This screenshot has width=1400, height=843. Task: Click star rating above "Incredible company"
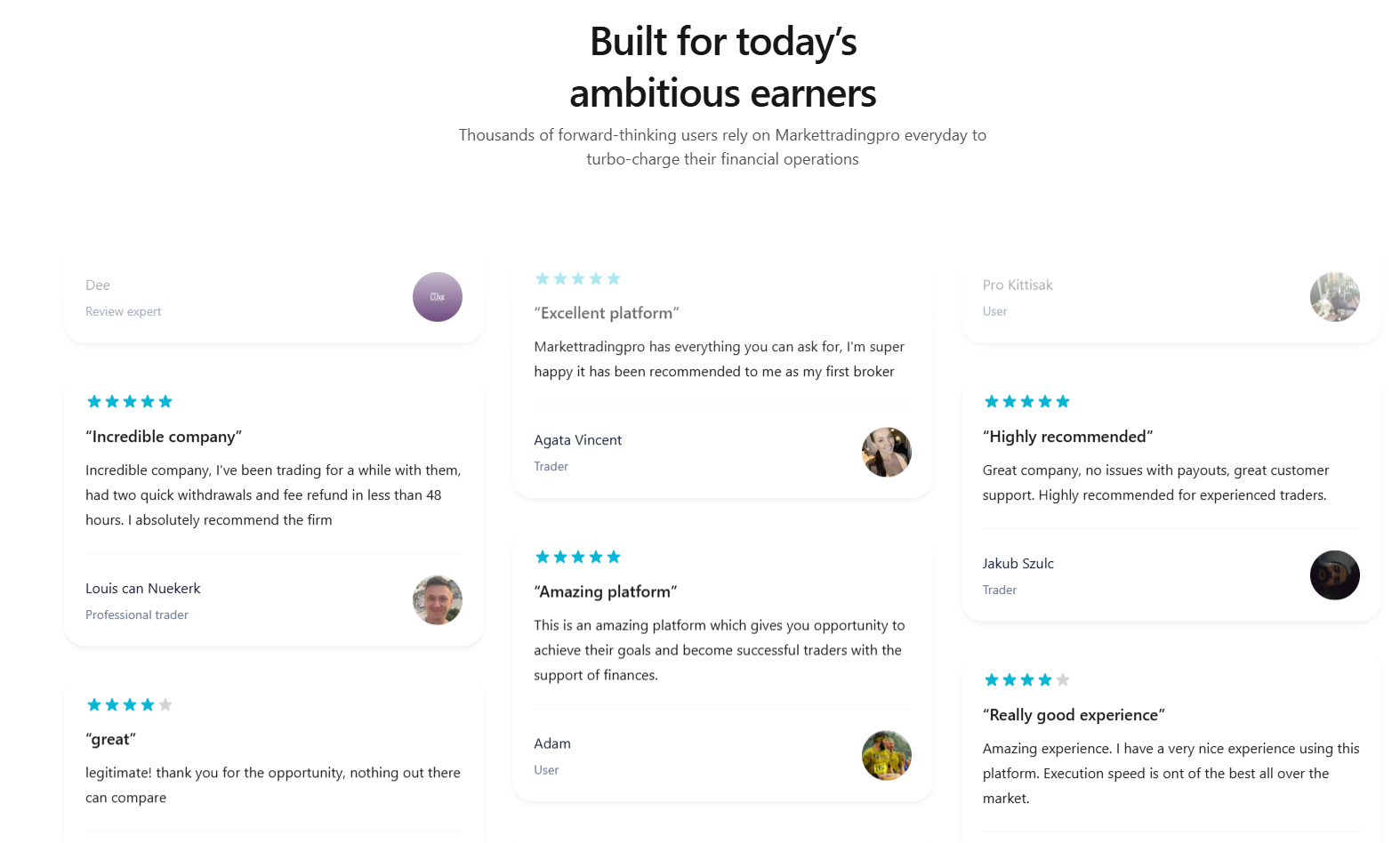130,402
